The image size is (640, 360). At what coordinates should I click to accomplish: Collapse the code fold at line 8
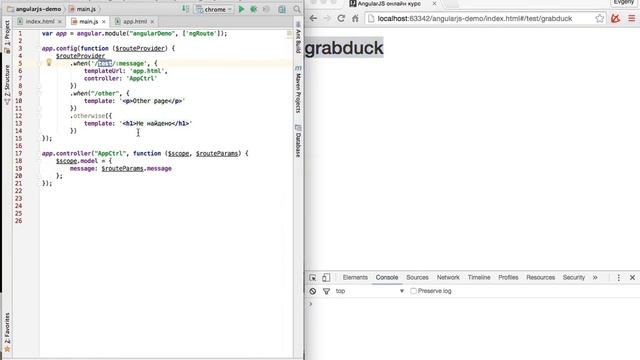(40, 86)
